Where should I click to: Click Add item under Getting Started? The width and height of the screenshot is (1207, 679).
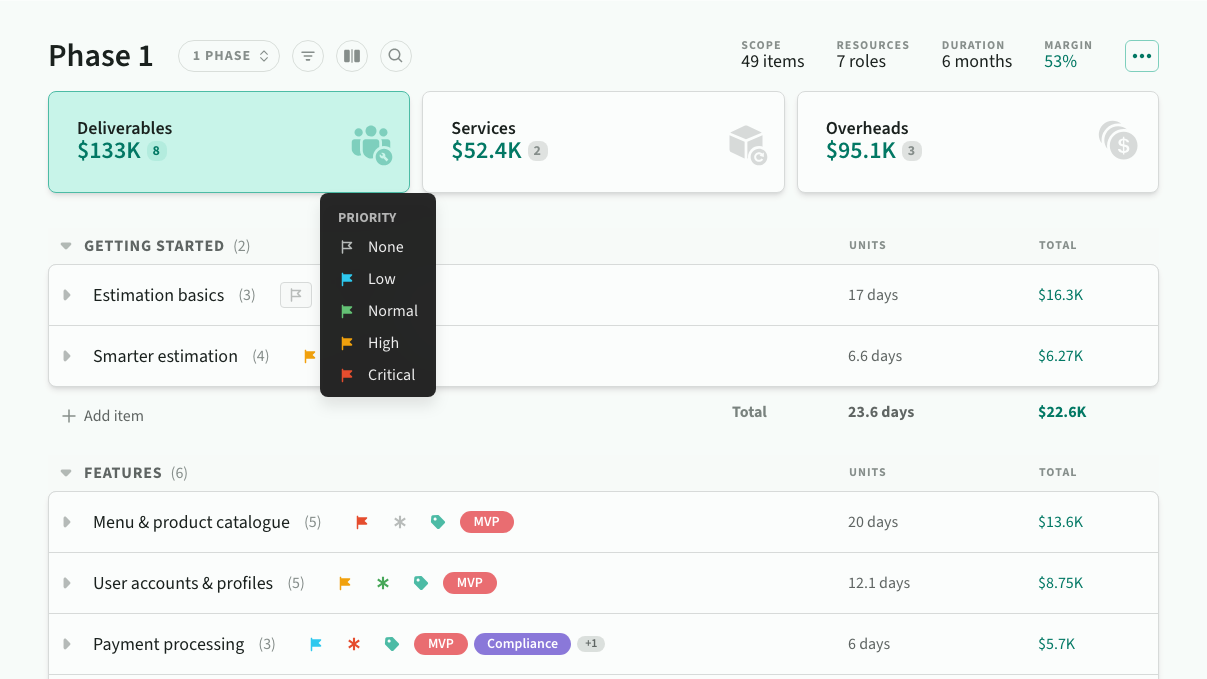click(104, 416)
